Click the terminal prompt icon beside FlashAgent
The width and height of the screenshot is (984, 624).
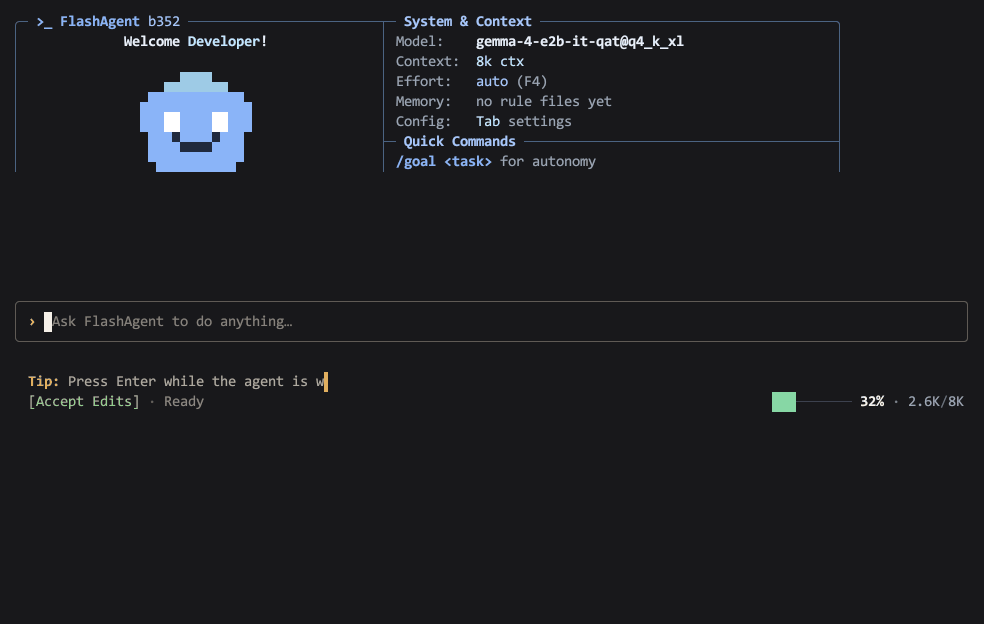44,22
